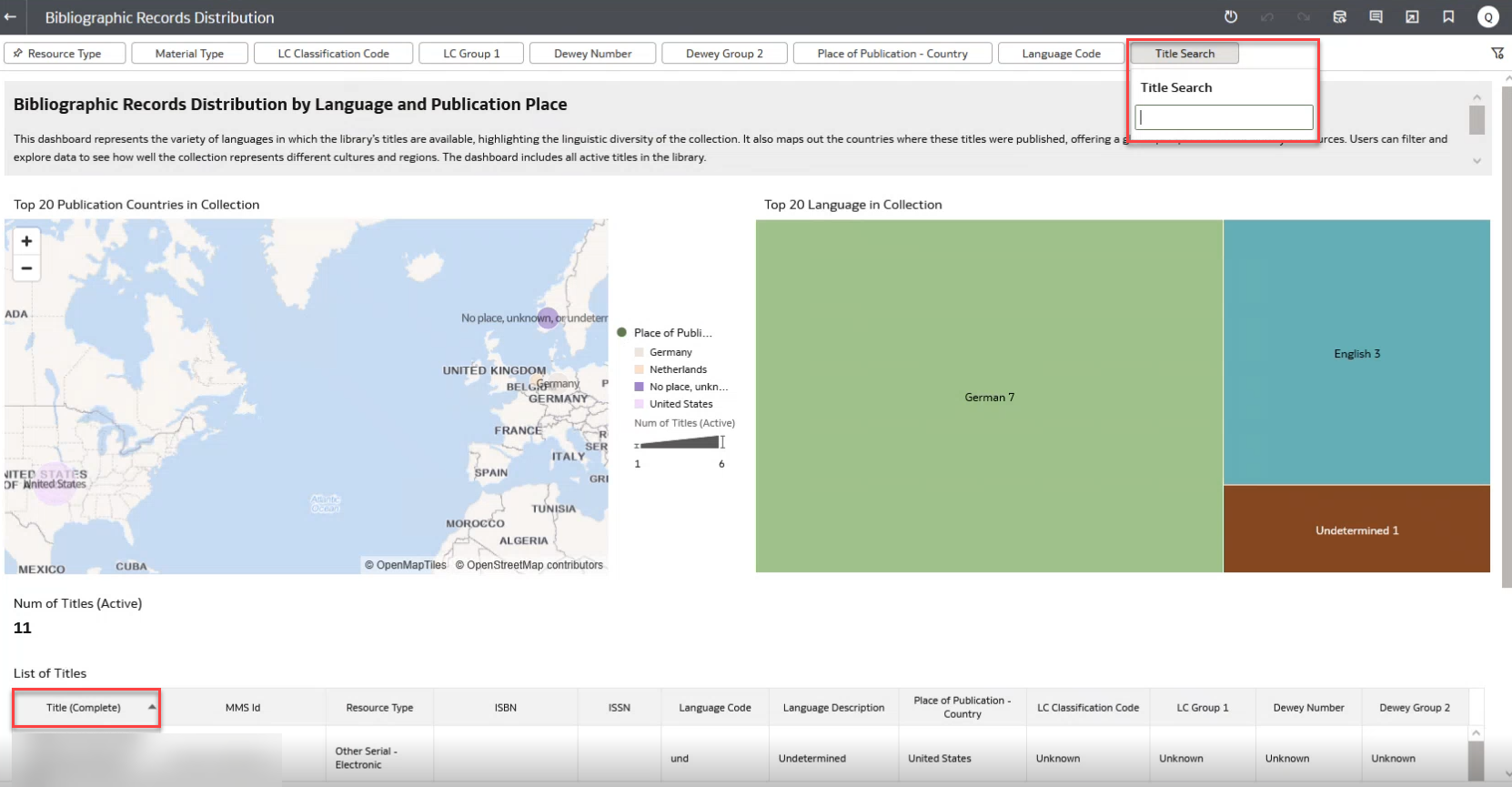
Task: Open the Material Type filter
Action: click(189, 54)
